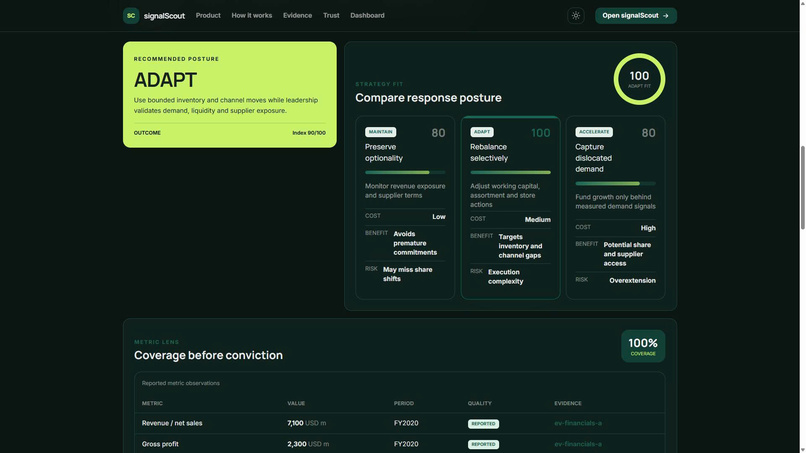The image size is (806, 453).
Task: Select the Accelerate posture card badge
Action: point(594,132)
